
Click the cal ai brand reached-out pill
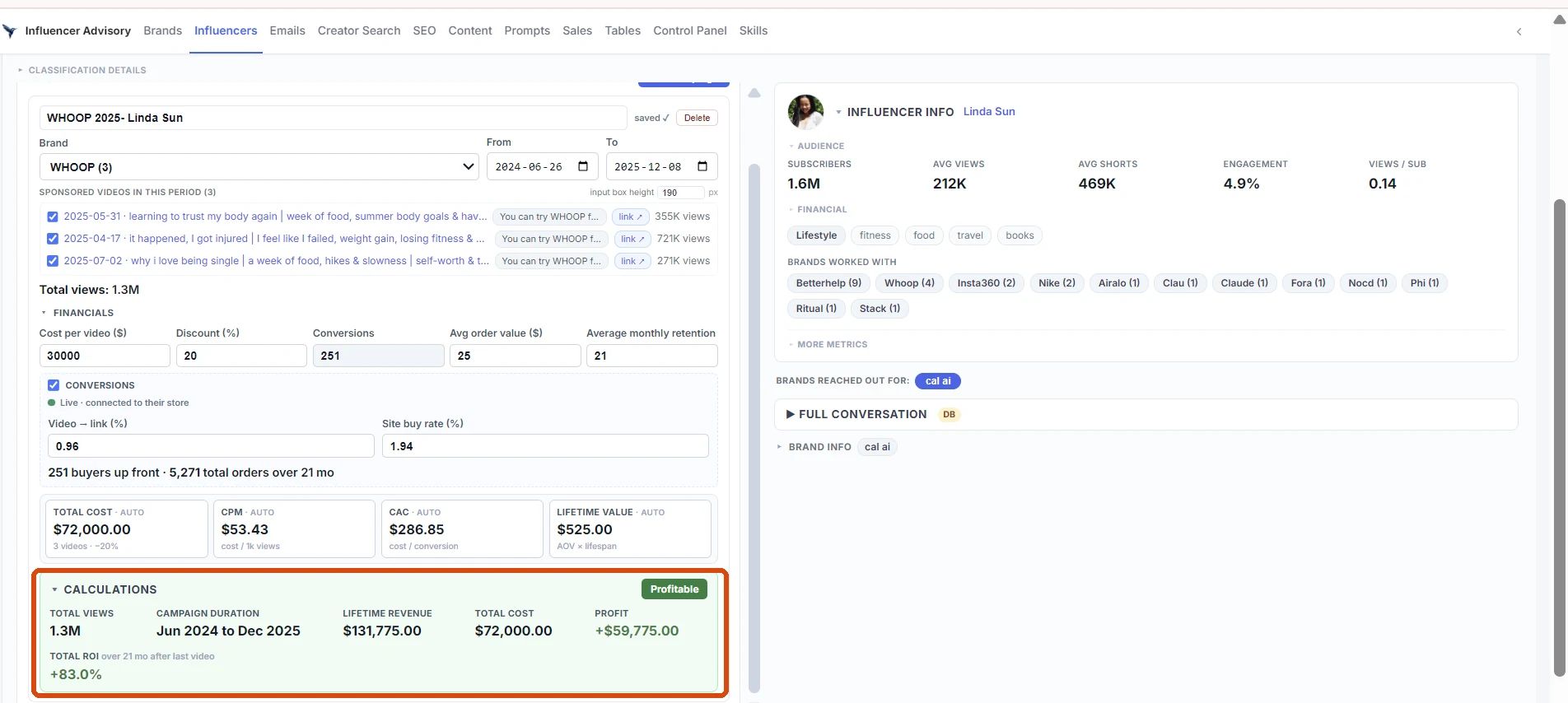pyautogui.click(x=938, y=381)
